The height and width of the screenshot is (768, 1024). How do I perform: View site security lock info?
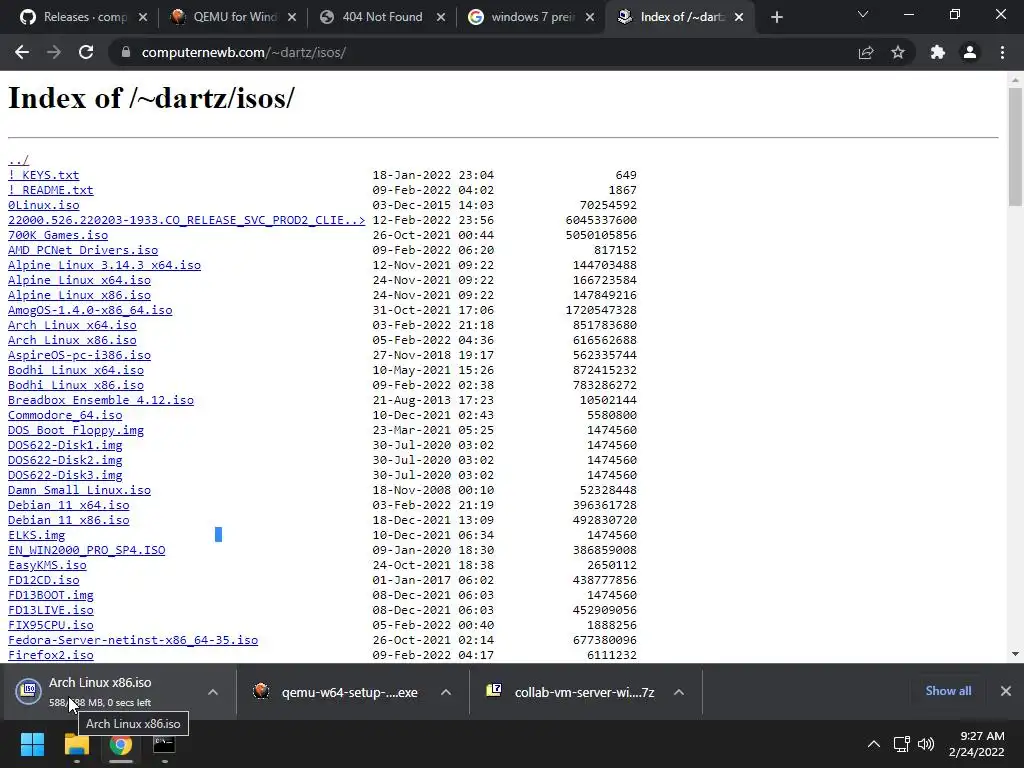click(125, 52)
